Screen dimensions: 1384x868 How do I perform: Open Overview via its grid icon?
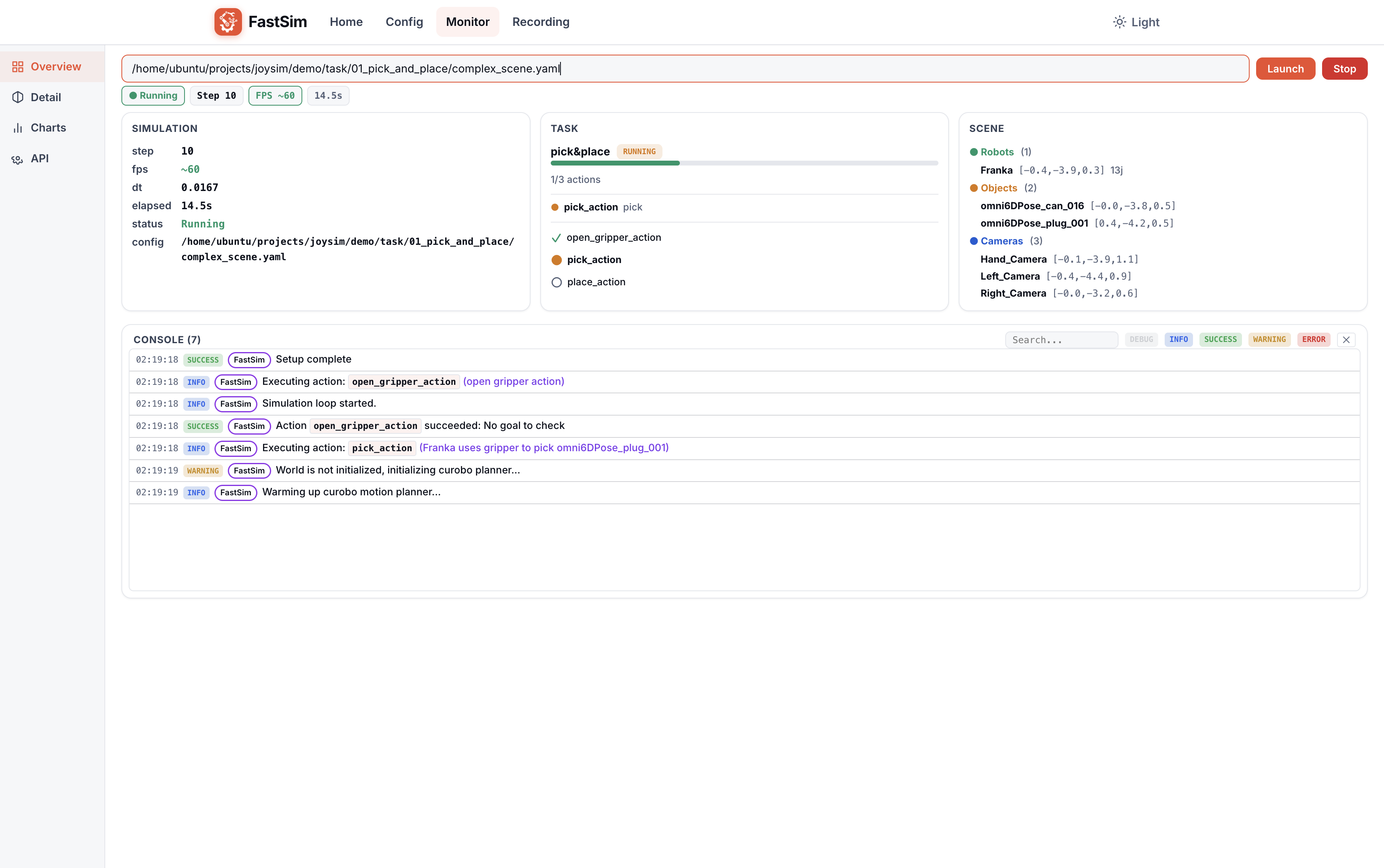pyautogui.click(x=18, y=67)
